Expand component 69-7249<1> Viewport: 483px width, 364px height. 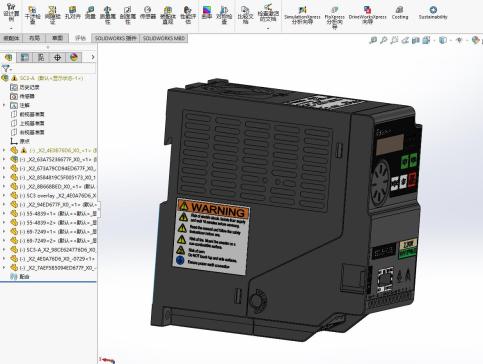coord(4,231)
